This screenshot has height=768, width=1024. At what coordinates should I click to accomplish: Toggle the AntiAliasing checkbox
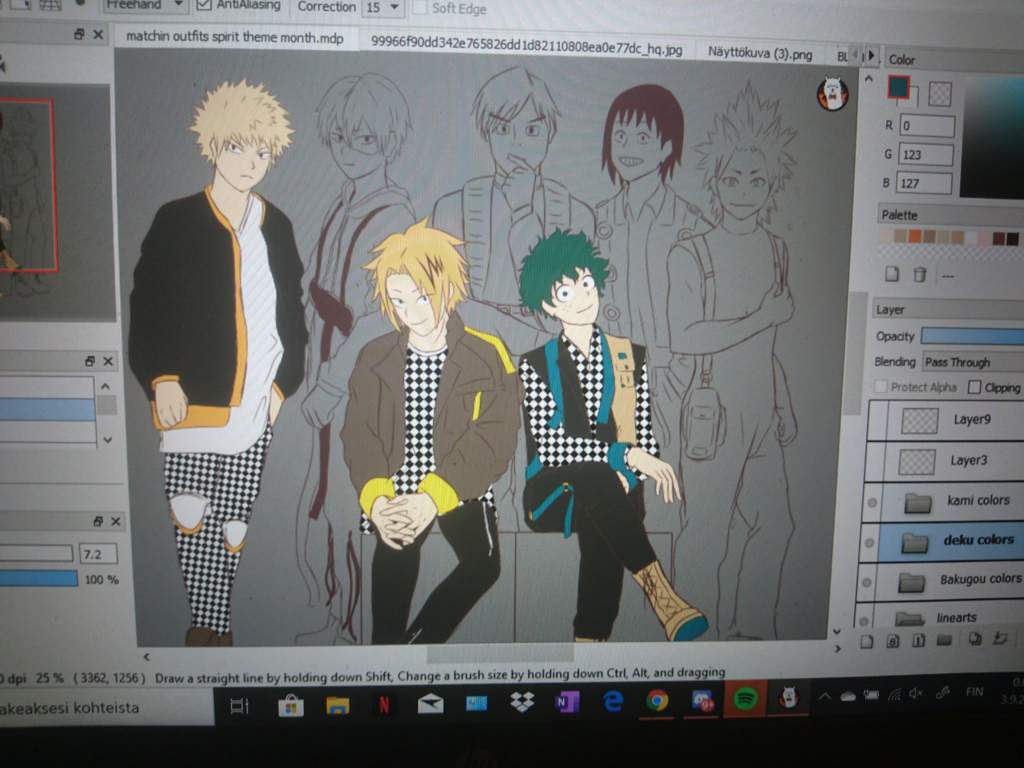(x=204, y=6)
